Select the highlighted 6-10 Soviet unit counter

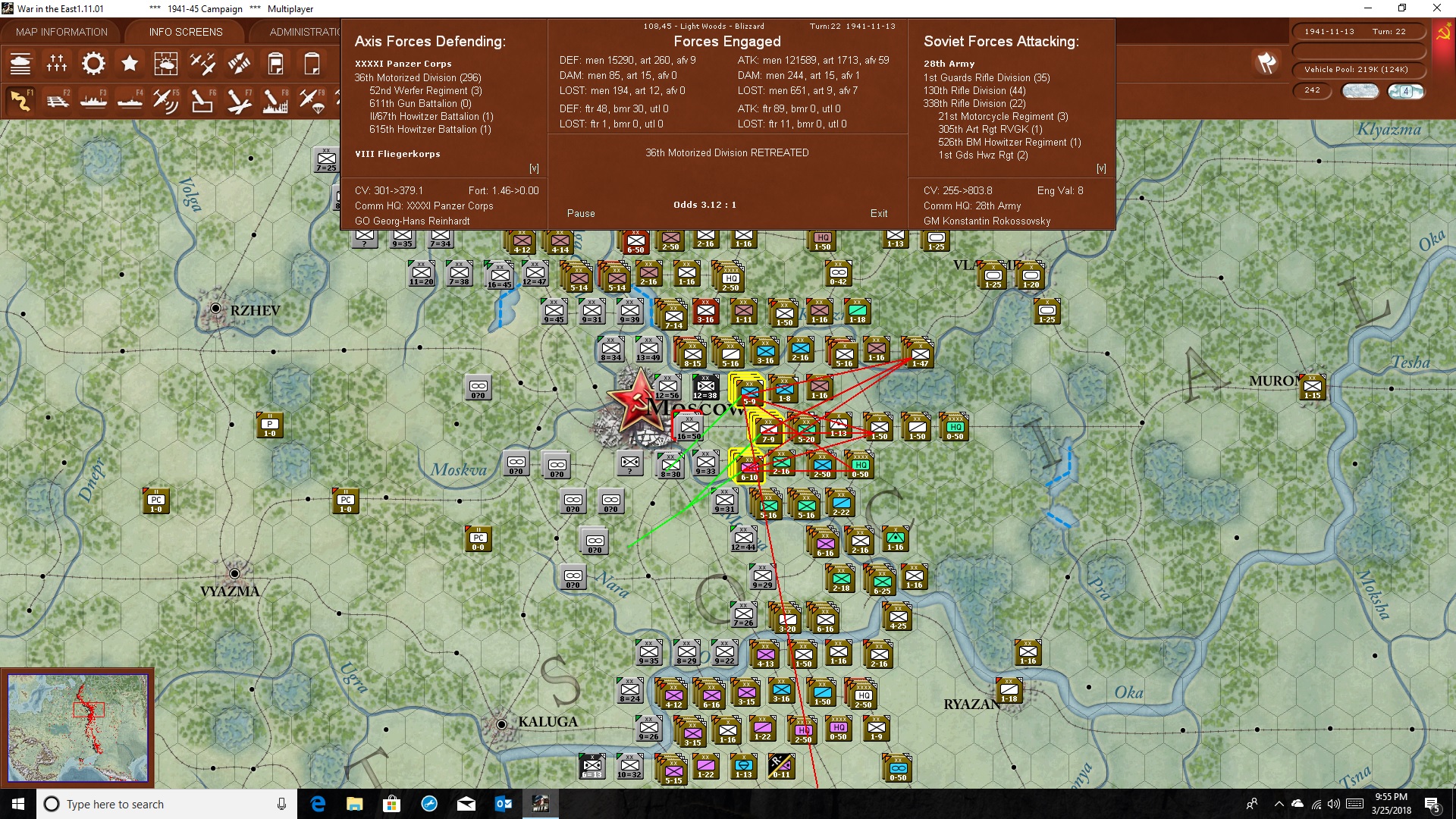coord(749,468)
